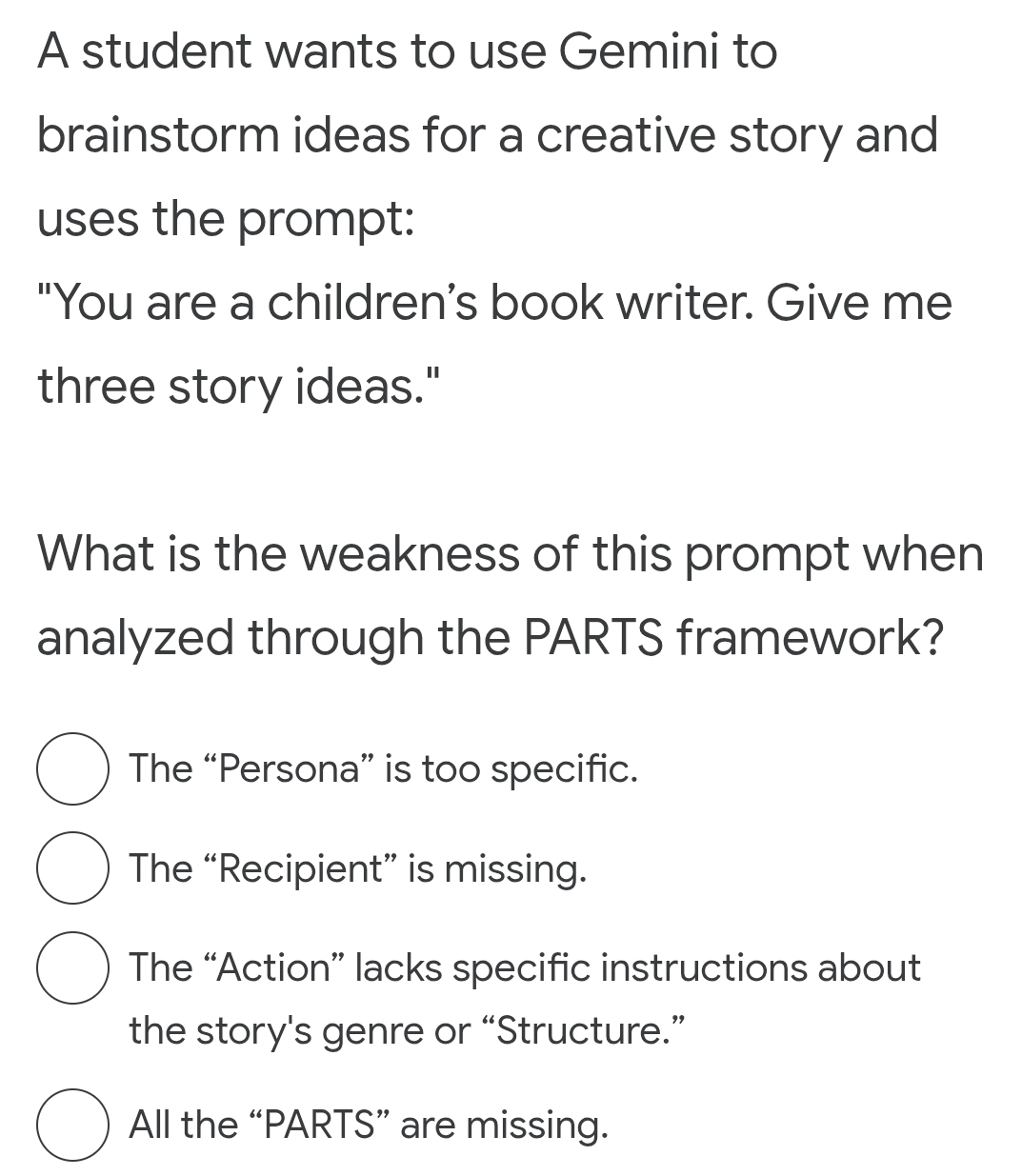Viewport: 1022px width, 1176px height.
Task: Click the word "Structure" in the third answer
Action: coord(585,1030)
